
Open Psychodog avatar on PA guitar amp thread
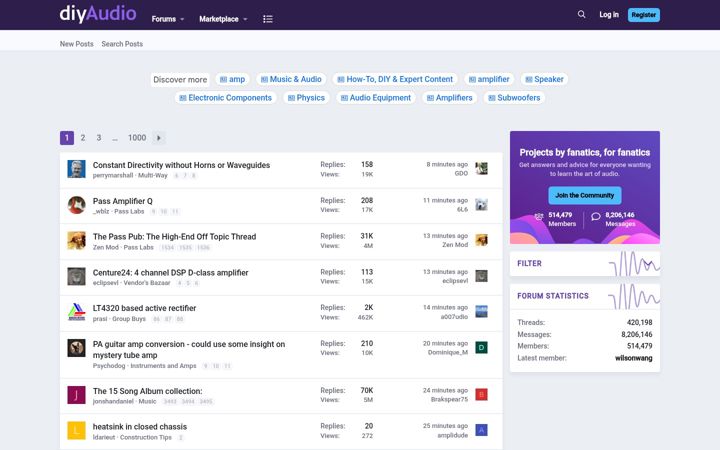click(76, 348)
